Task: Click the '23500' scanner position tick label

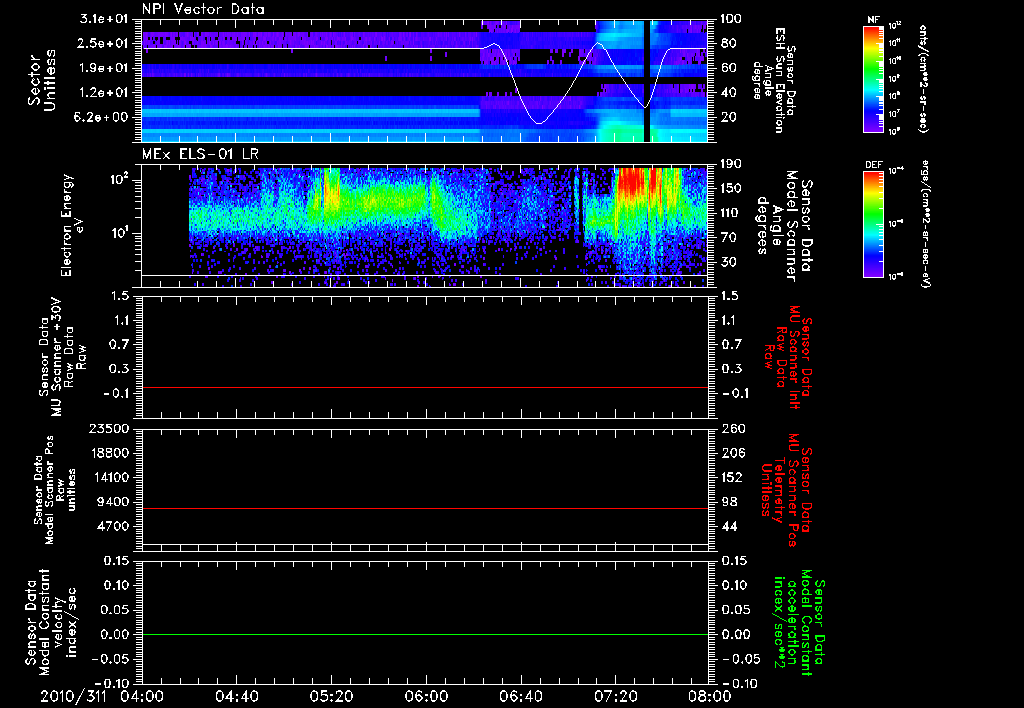Action: tap(109, 429)
